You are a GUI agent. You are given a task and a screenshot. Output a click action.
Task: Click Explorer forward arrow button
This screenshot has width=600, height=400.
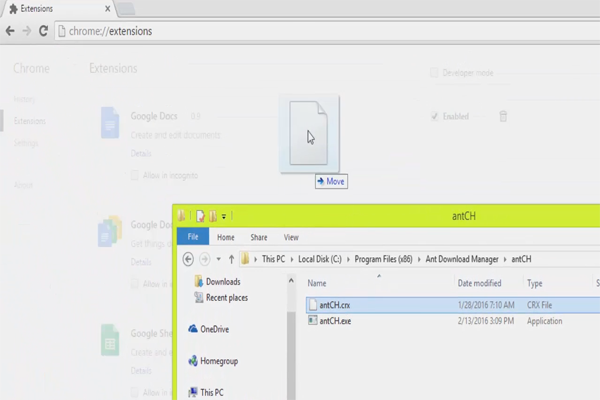click(205, 259)
